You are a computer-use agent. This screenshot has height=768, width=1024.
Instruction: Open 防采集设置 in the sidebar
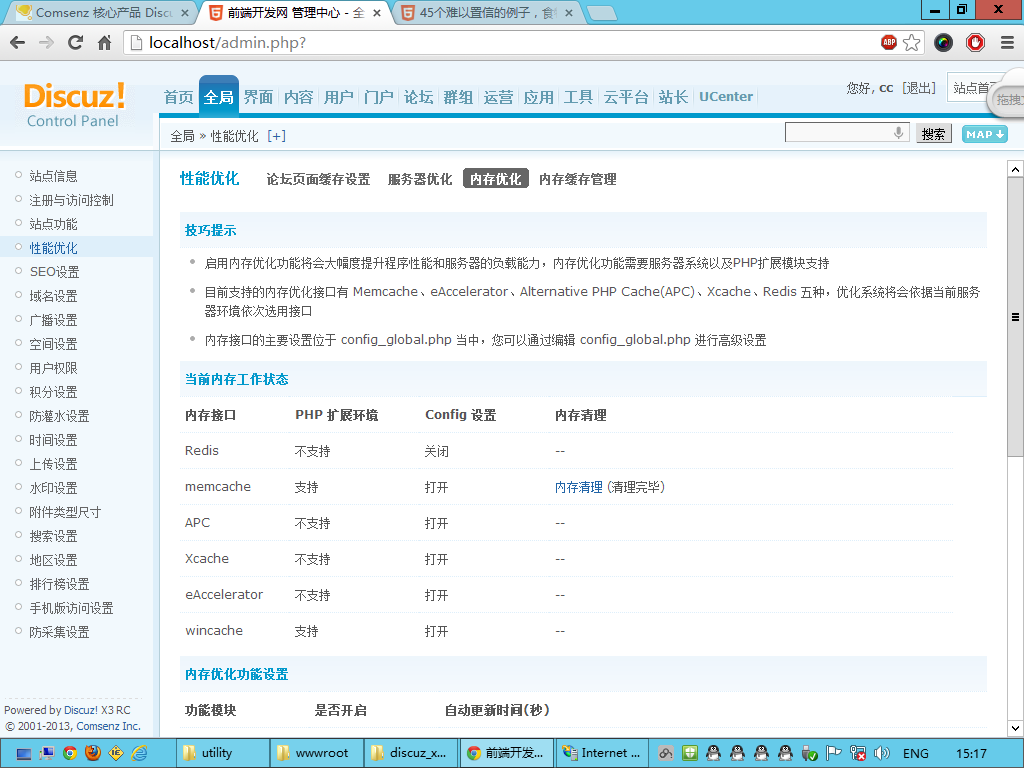click(x=59, y=632)
